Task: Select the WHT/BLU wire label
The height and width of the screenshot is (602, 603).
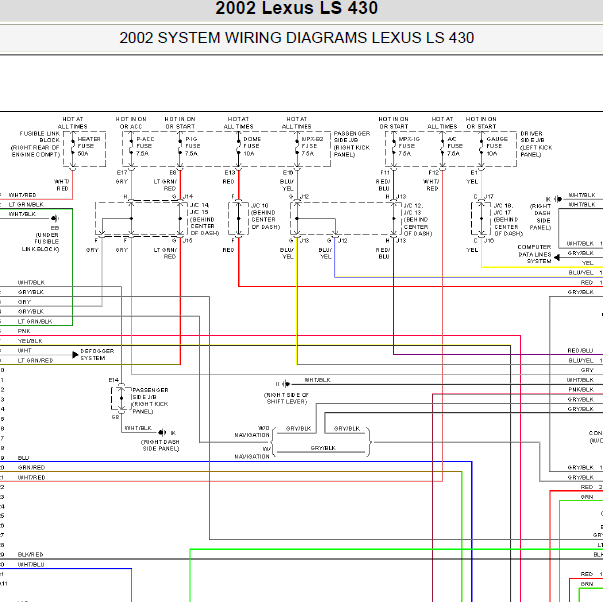Action: [x=31, y=564]
